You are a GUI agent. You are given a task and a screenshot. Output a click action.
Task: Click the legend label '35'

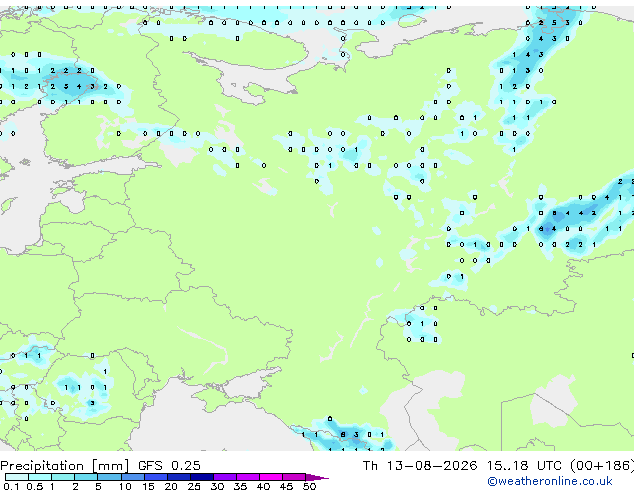click(241, 486)
